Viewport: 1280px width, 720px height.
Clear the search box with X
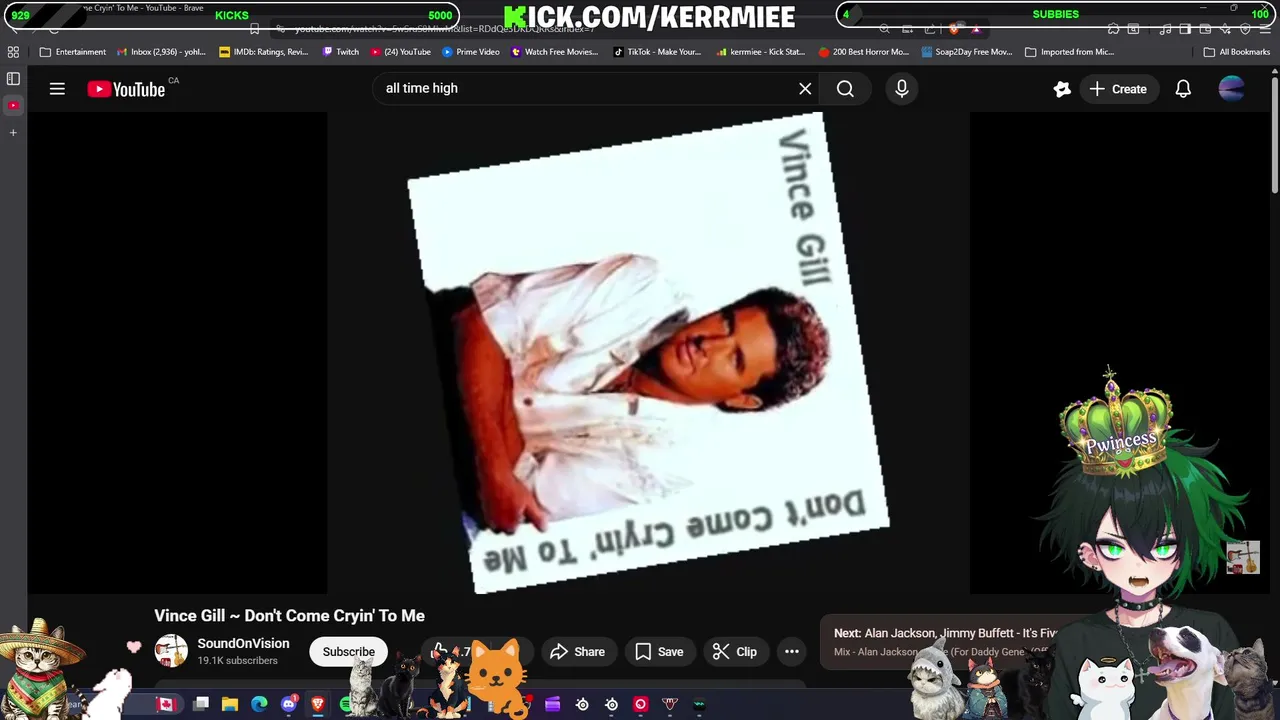tap(805, 89)
